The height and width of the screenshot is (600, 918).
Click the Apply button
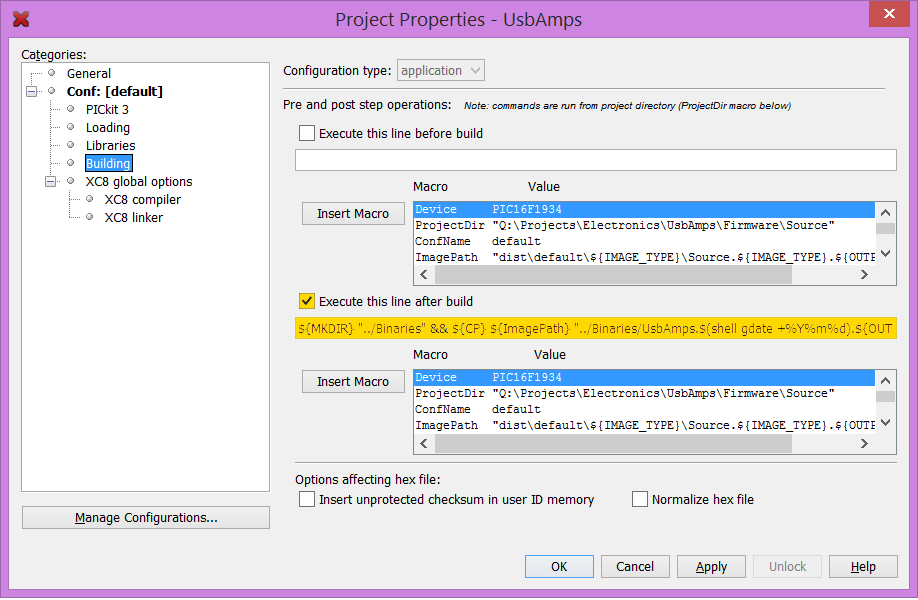pos(711,566)
